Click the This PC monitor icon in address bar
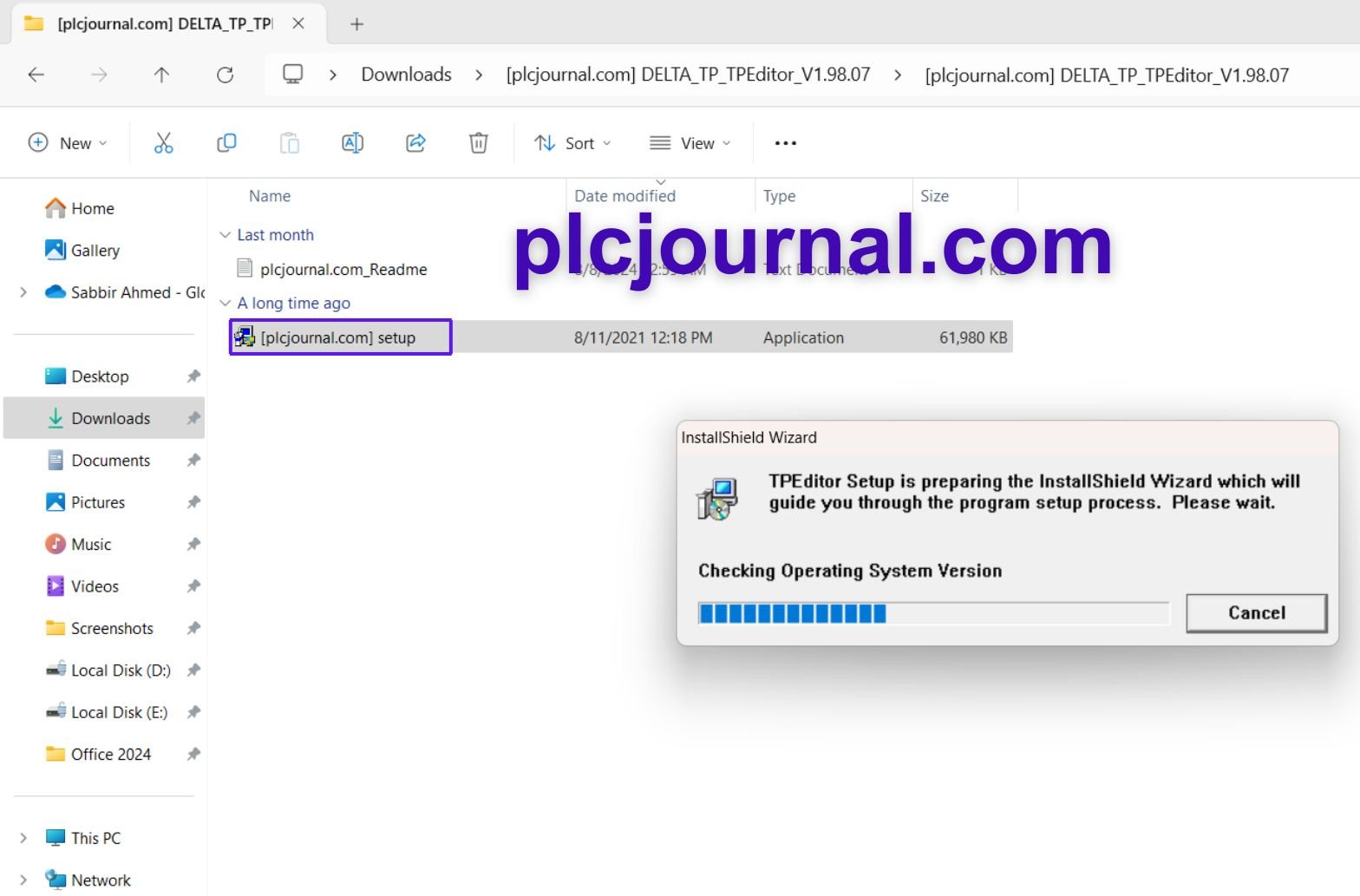This screenshot has width=1360, height=896. click(293, 75)
